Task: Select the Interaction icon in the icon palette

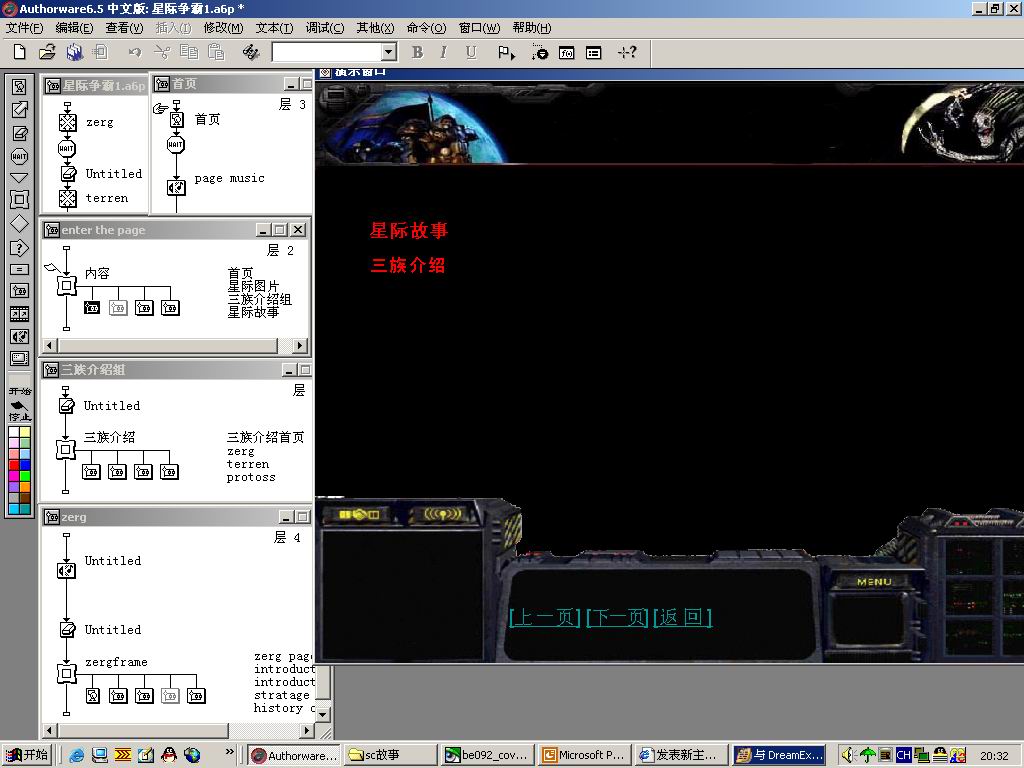Action: pos(20,248)
